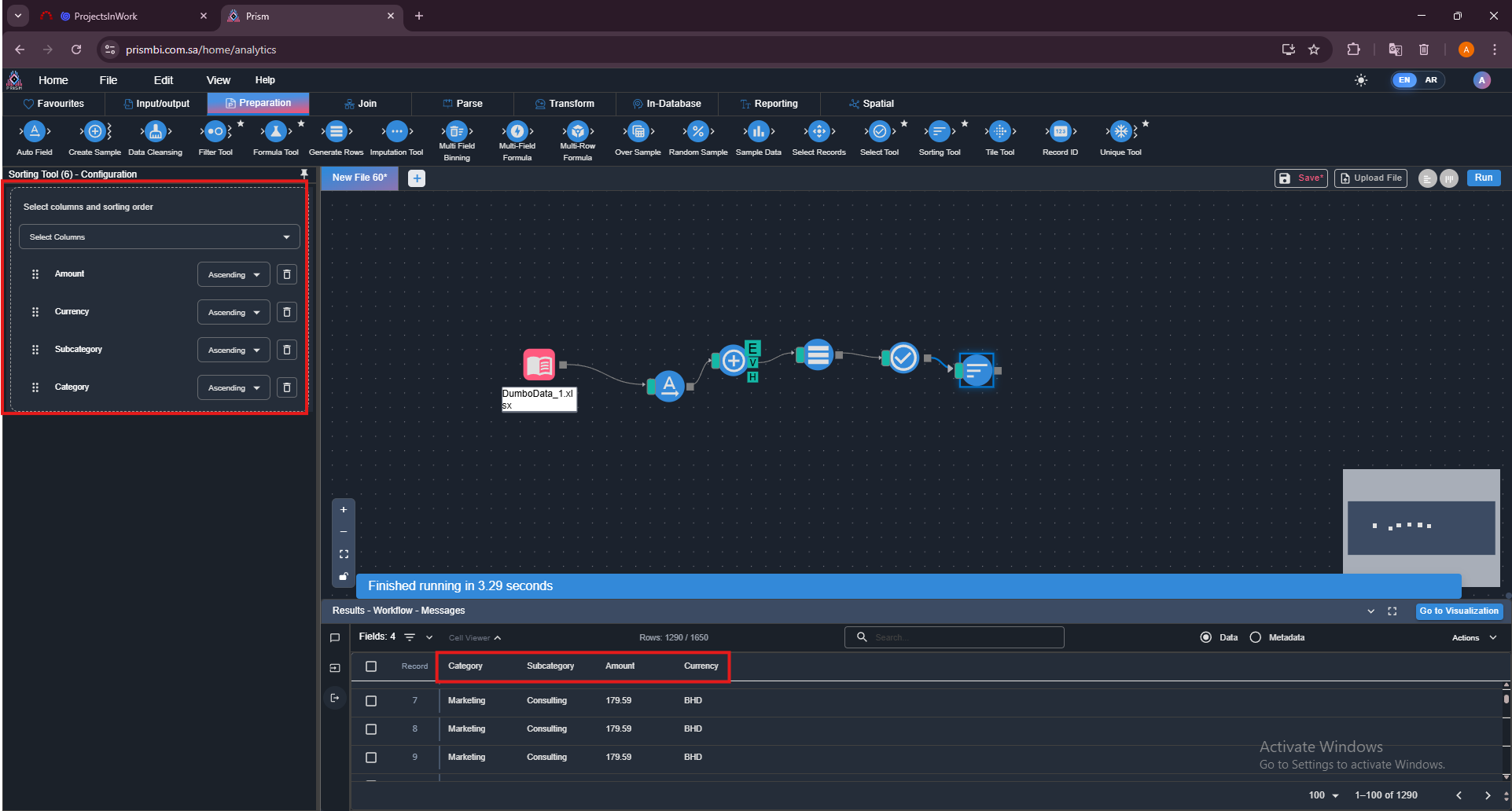Check the checkbox for record 7
This screenshot has width=1512, height=811.
(x=371, y=700)
